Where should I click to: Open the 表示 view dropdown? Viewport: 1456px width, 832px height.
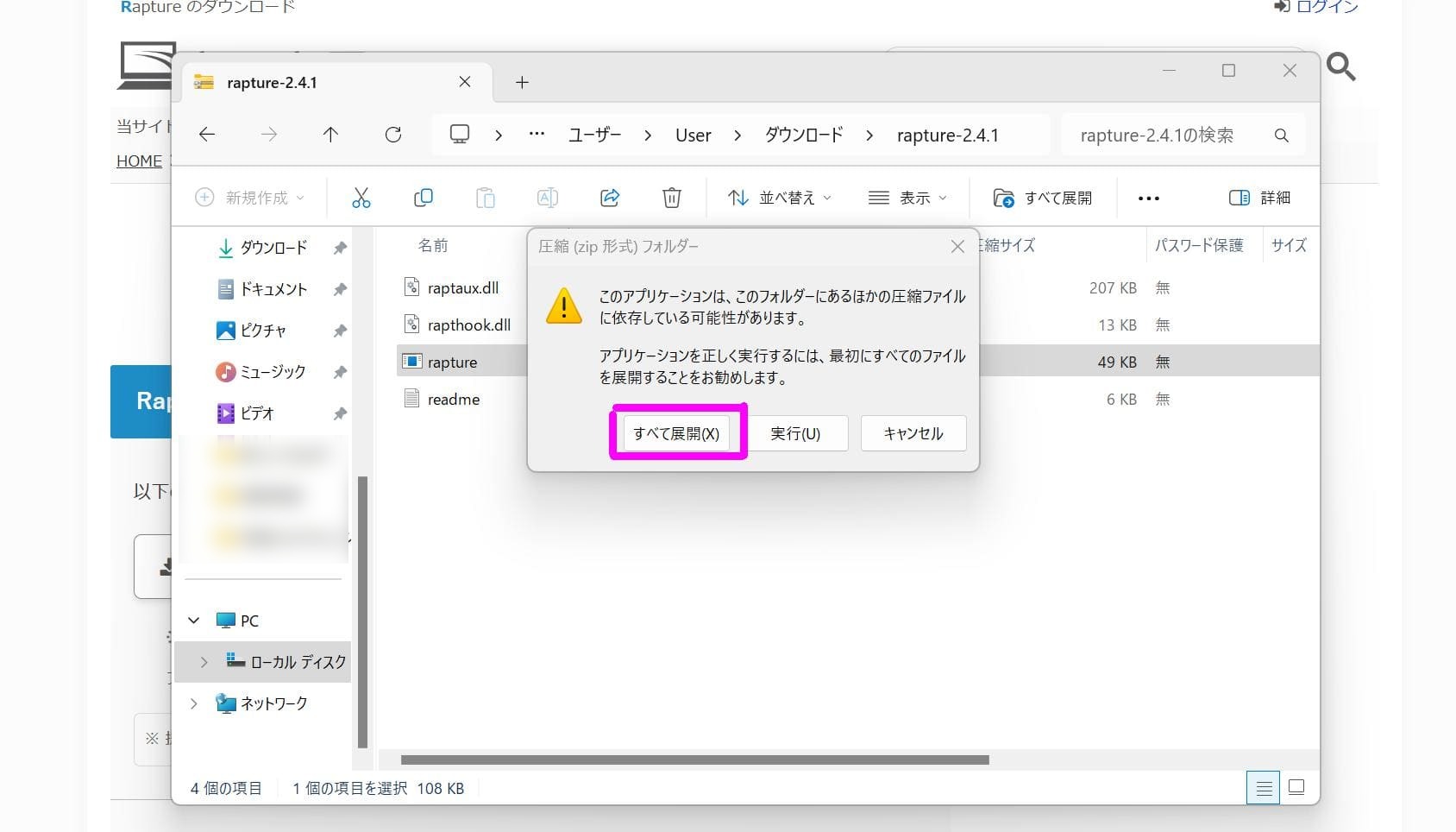(x=907, y=198)
